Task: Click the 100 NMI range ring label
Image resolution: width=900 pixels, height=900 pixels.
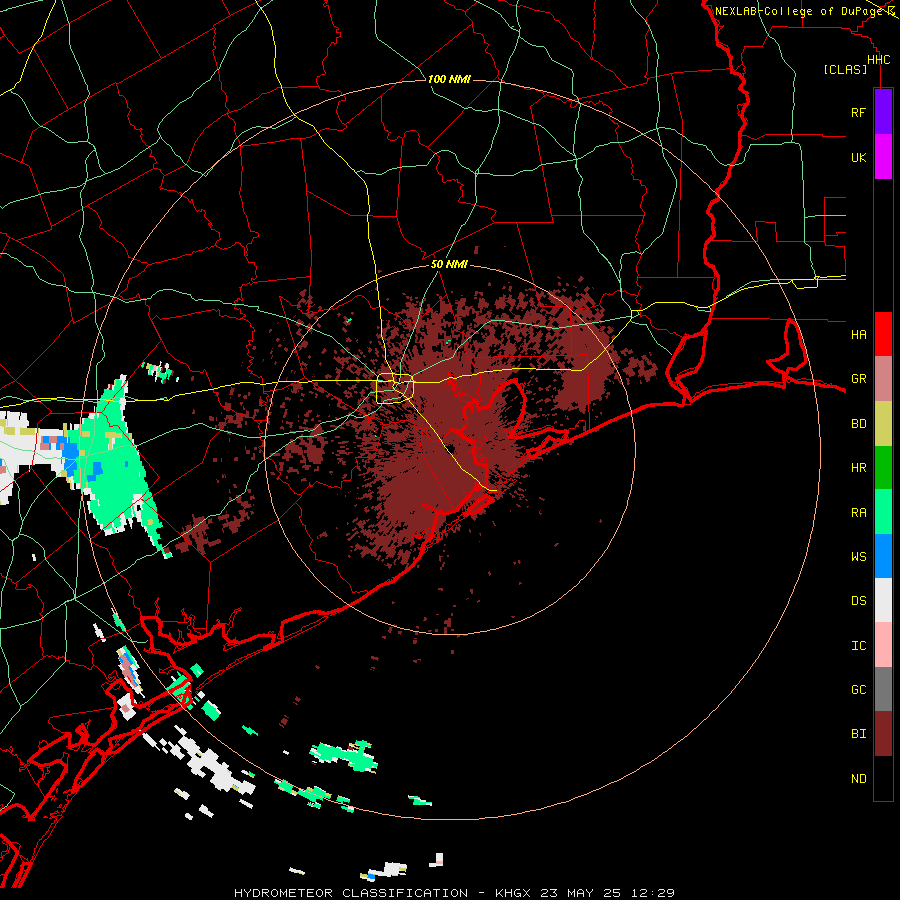Action: coord(449,79)
